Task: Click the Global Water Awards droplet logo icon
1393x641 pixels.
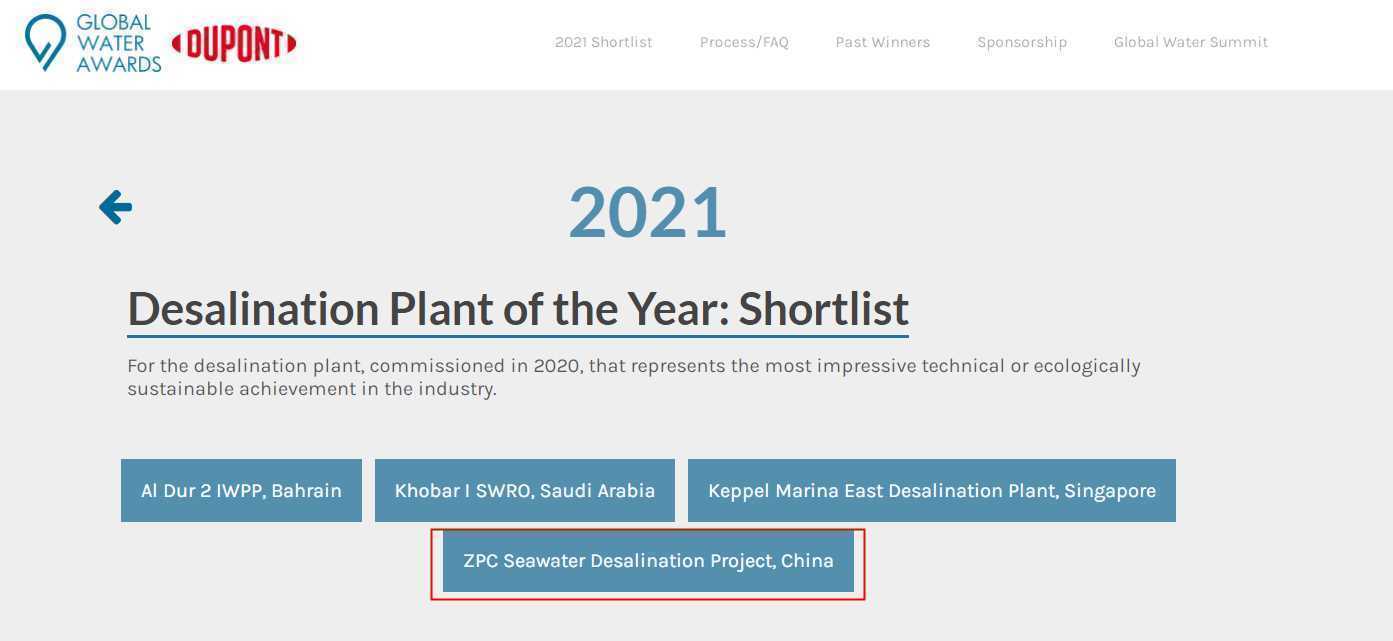Action: point(46,42)
